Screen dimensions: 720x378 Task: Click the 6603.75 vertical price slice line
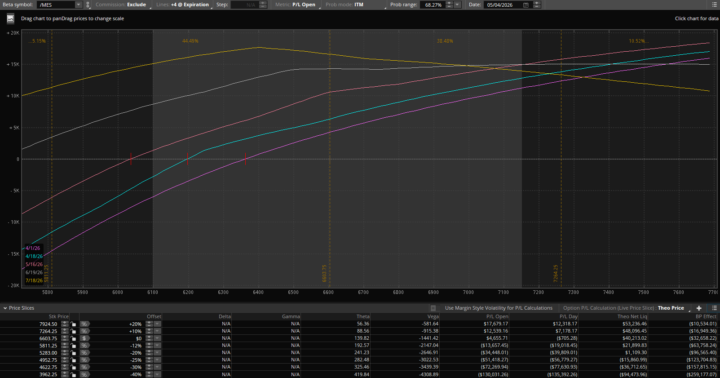tap(329, 158)
